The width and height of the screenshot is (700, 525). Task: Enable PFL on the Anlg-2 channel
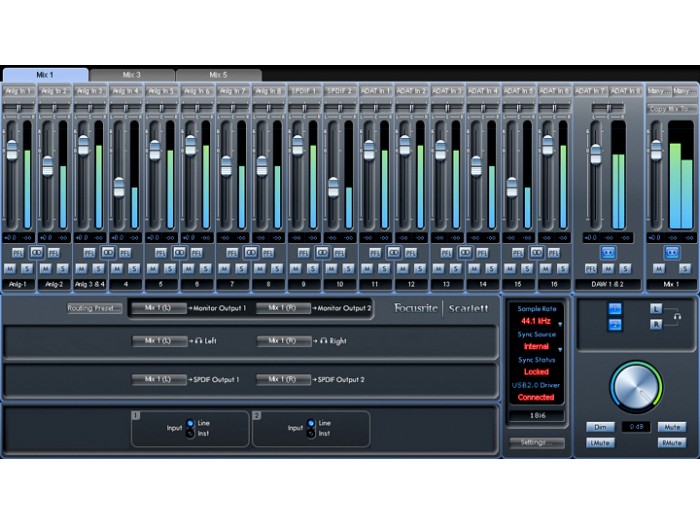click(54, 254)
